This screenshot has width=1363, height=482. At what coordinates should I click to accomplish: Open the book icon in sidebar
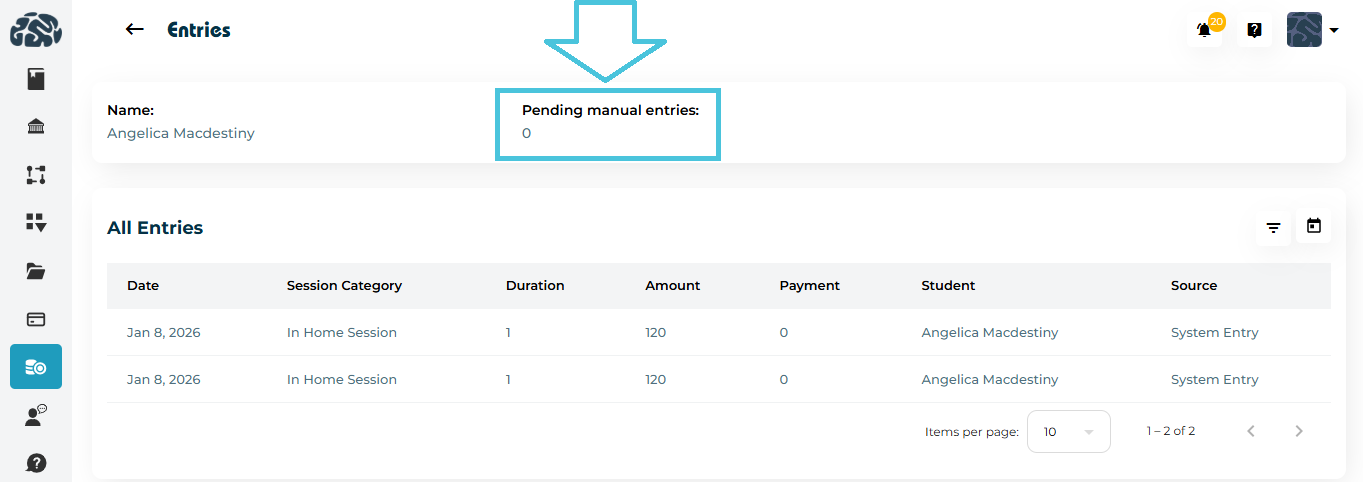click(36, 79)
